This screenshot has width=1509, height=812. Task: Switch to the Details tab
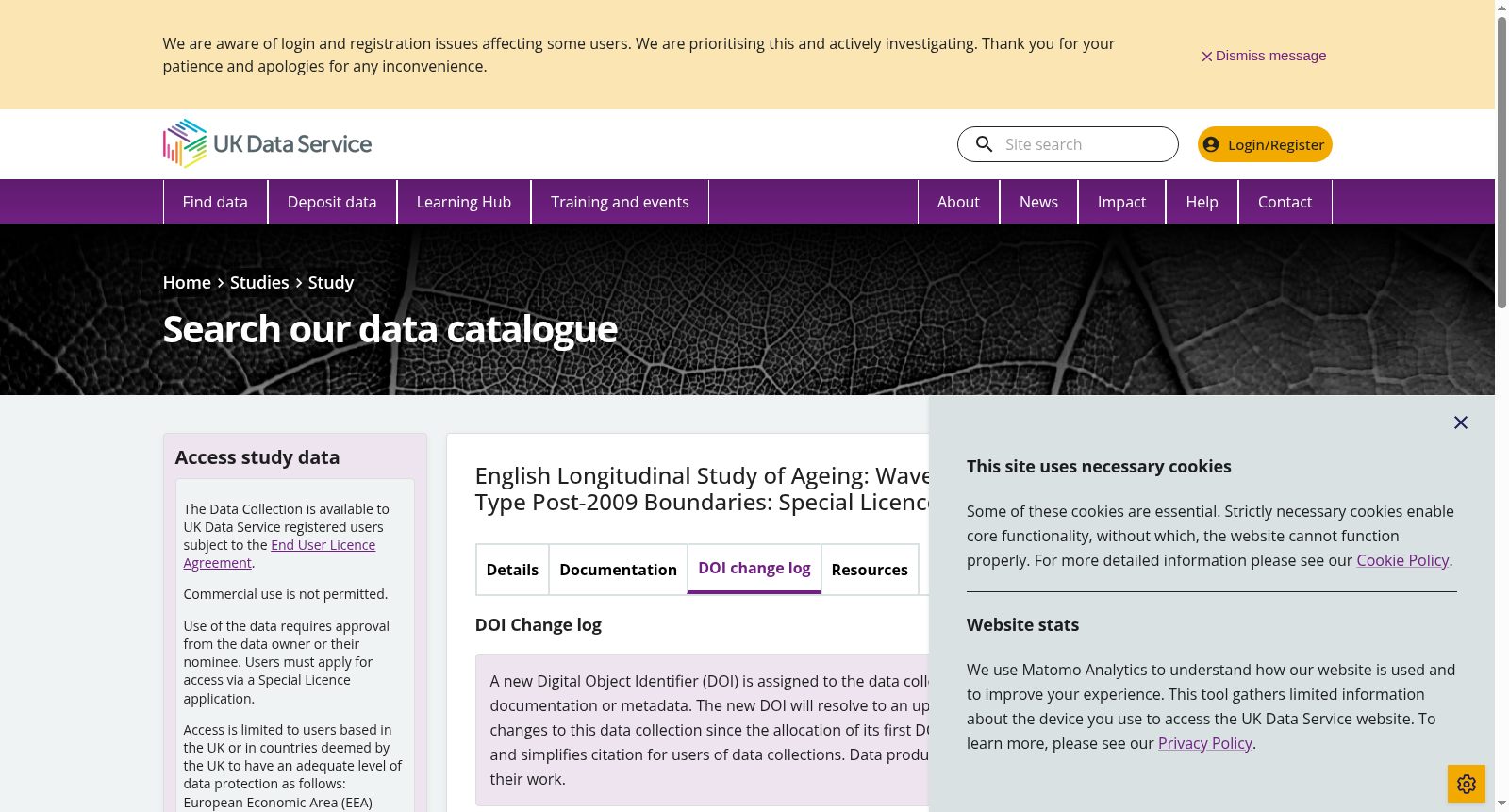[512, 570]
